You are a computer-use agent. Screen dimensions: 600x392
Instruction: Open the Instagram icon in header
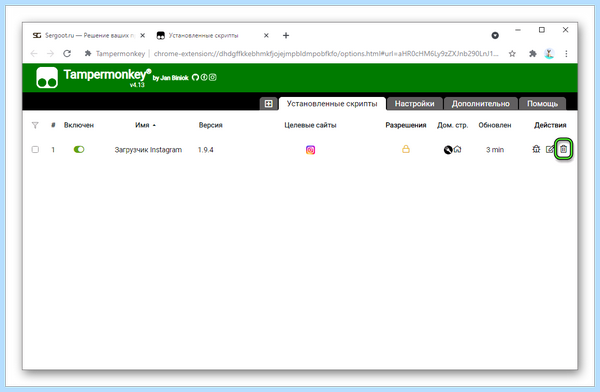(213, 77)
